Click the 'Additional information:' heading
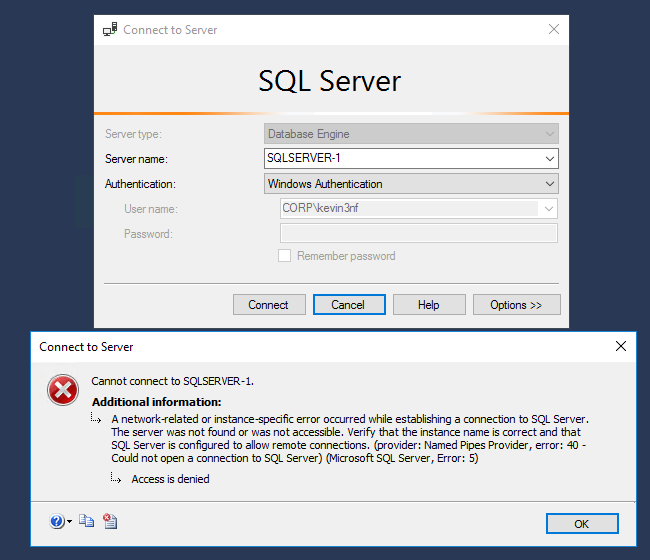 [157, 402]
